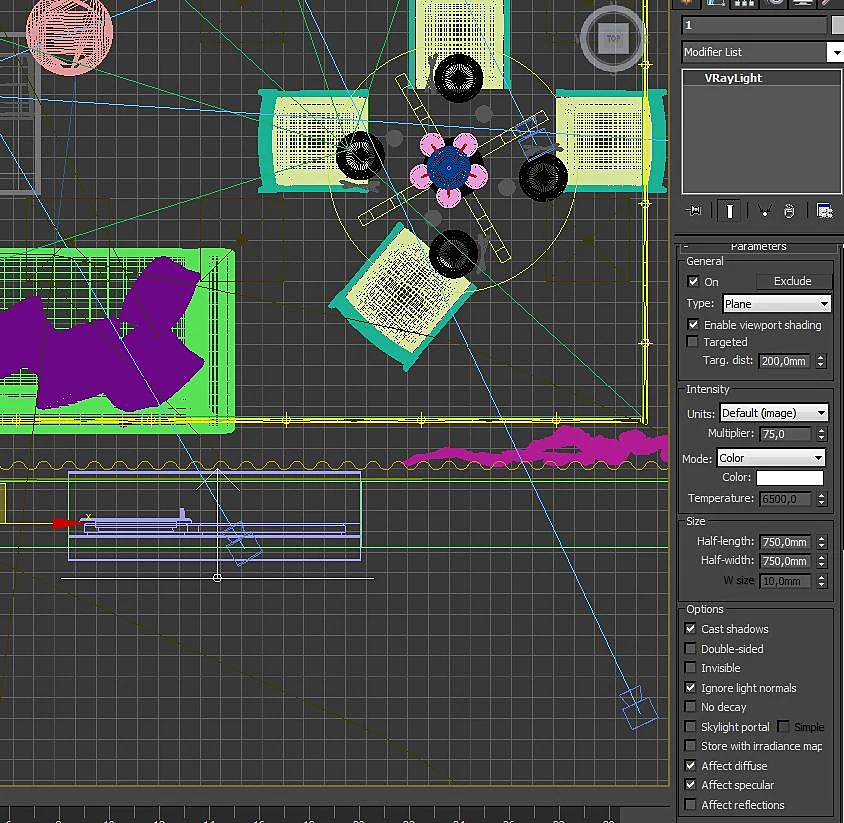Select the tilted chair below the table
The width and height of the screenshot is (844, 823).
[x=403, y=297]
